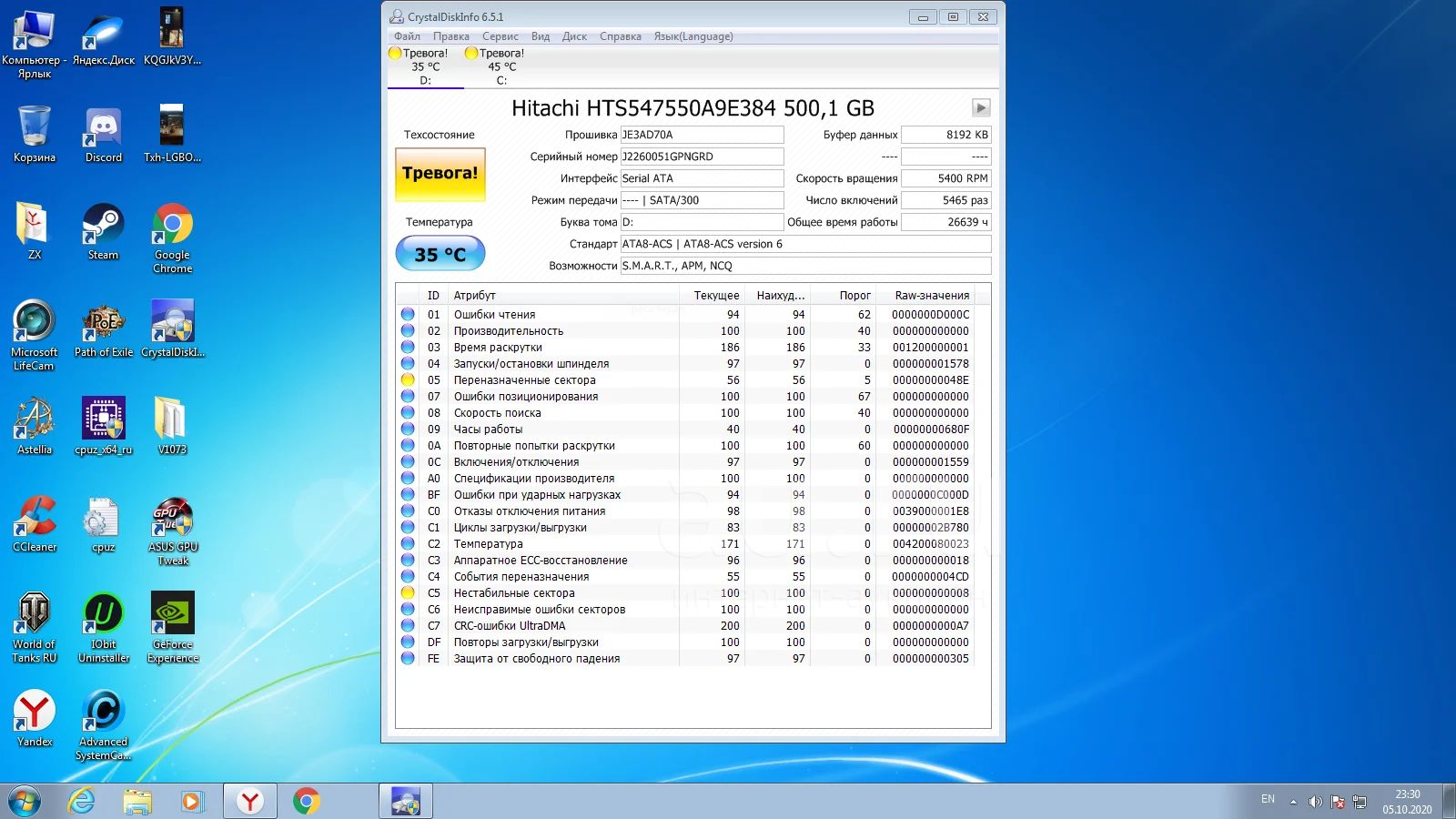Open the Яндекс.Диск desktop icon

(x=103, y=37)
